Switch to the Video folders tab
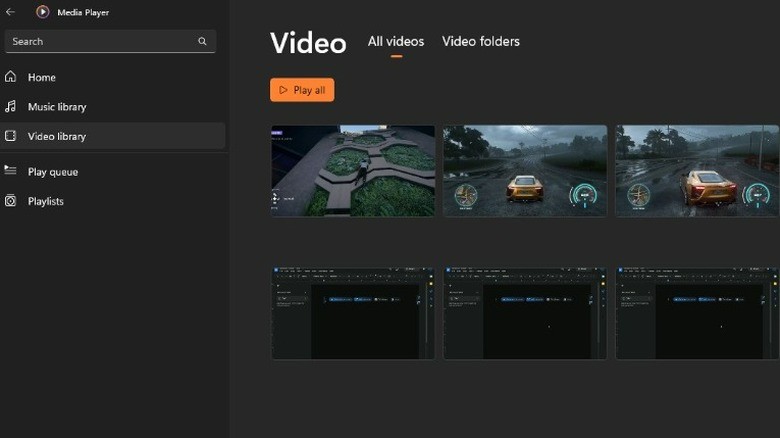Screen dimensions: 780x438 pyautogui.click(x=481, y=42)
